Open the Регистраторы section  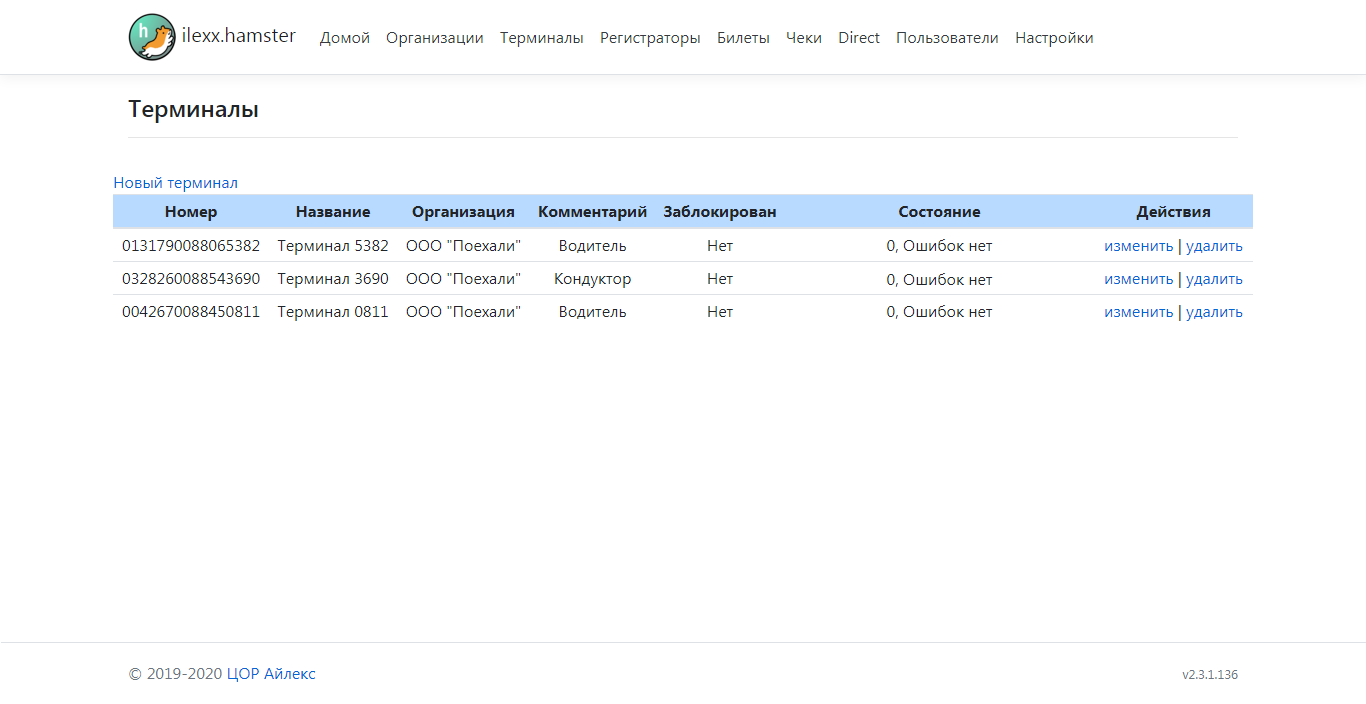(x=650, y=38)
